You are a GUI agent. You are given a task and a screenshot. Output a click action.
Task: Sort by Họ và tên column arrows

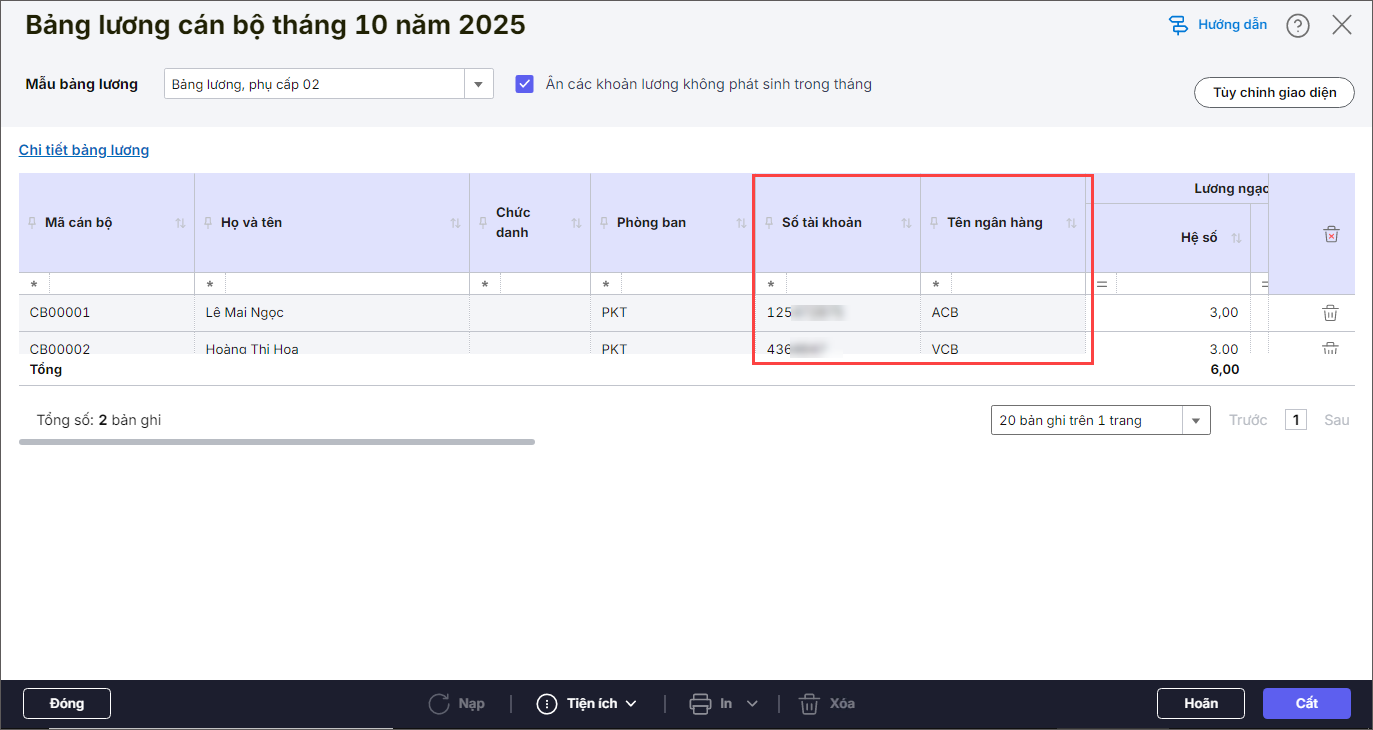(455, 223)
